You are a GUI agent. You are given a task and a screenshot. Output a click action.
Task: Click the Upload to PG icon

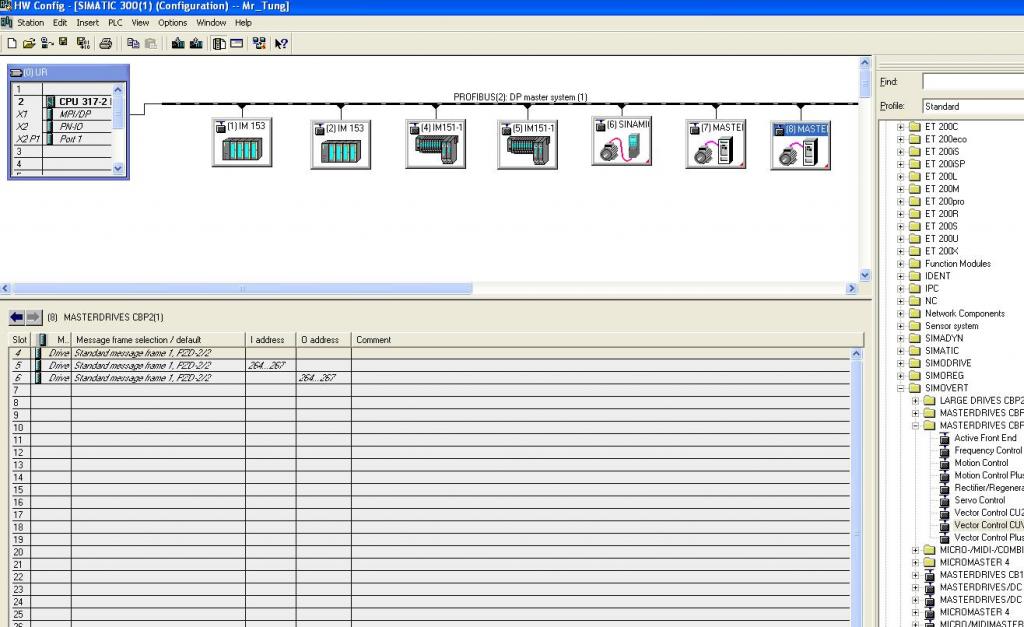[x=196, y=43]
